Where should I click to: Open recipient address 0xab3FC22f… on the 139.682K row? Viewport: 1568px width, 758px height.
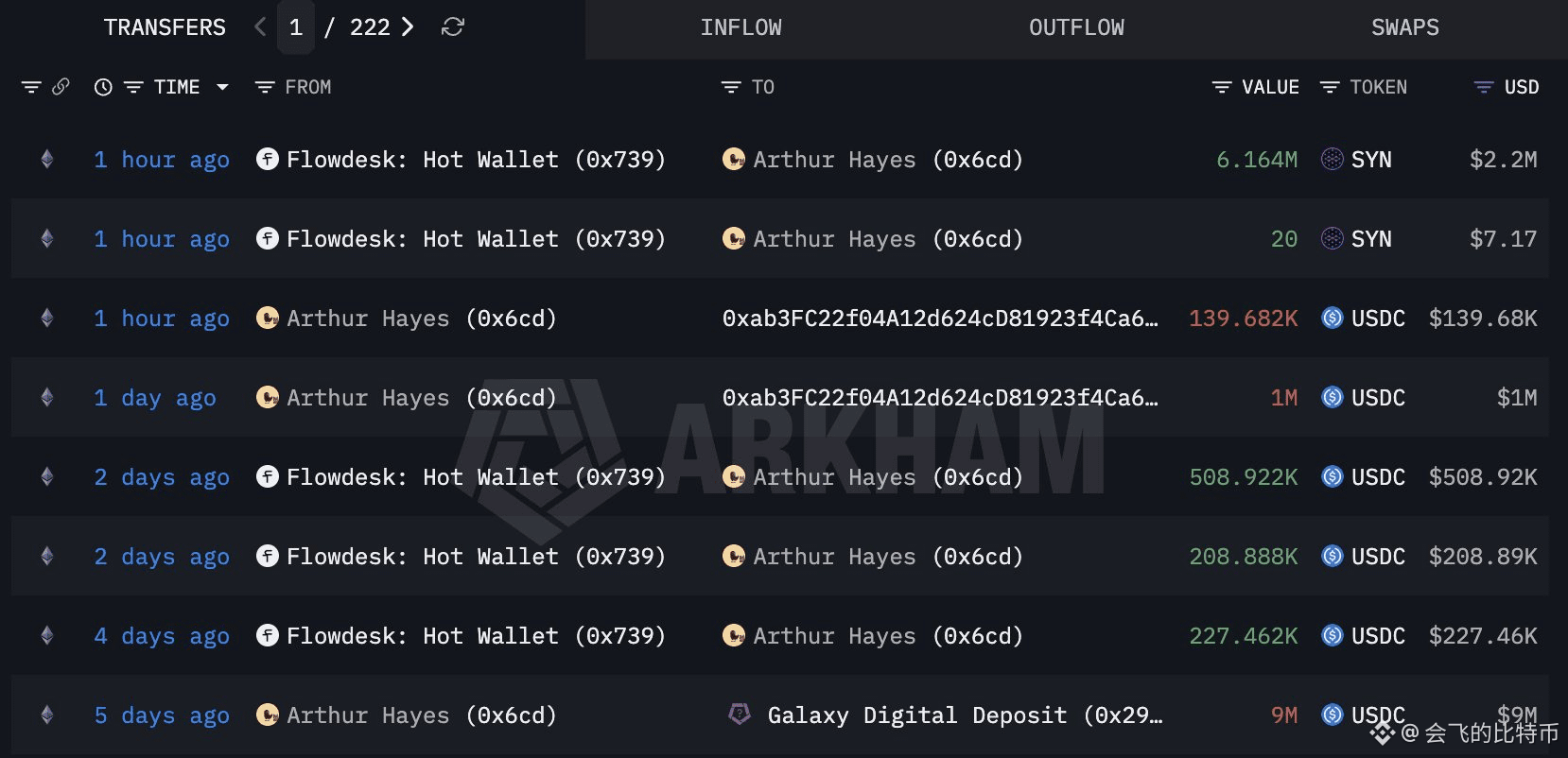click(x=940, y=319)
